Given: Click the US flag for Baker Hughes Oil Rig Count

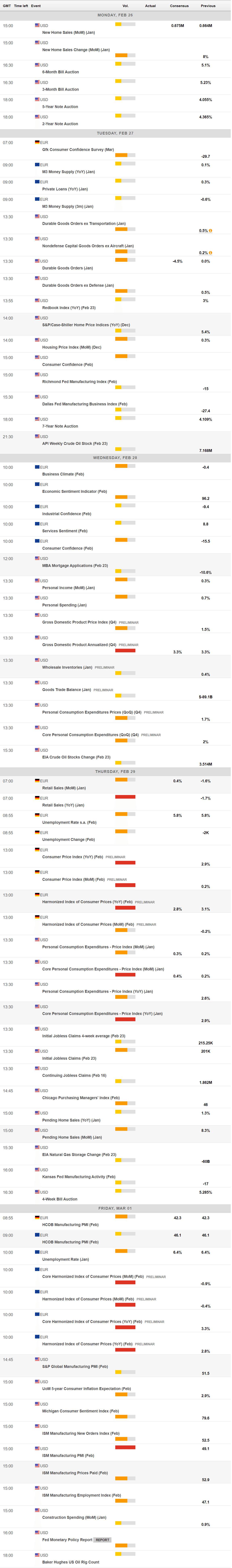Looking at the screenshot, I should 37,1555.
